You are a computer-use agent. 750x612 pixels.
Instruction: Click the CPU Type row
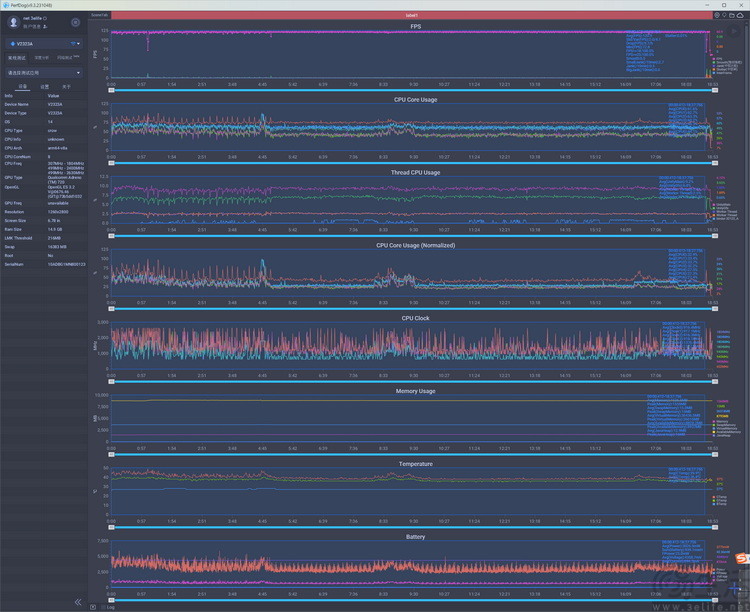[x=44, y=131]
